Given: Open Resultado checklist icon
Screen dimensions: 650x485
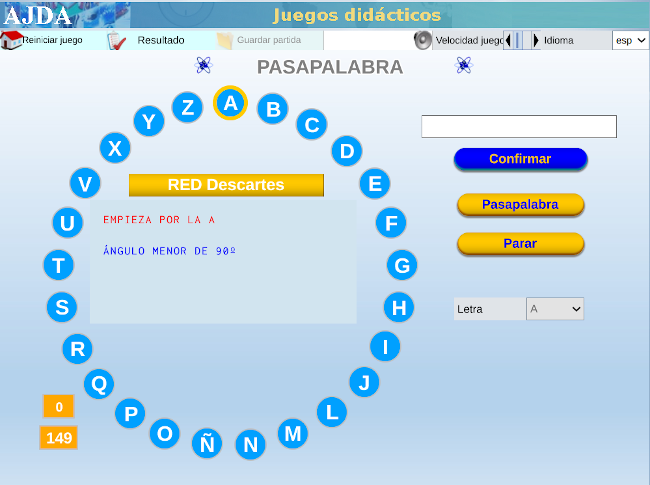Looking at the screenshot, I should coord(117,40).
